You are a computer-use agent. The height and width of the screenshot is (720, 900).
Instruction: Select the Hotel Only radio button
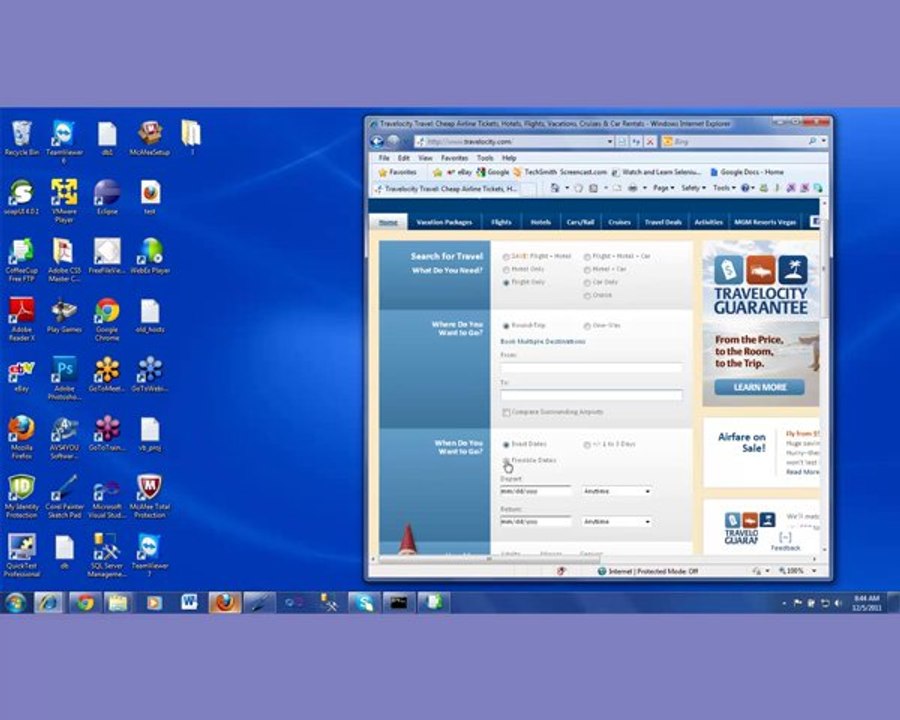pyautogui.click(x=506, y=269)
